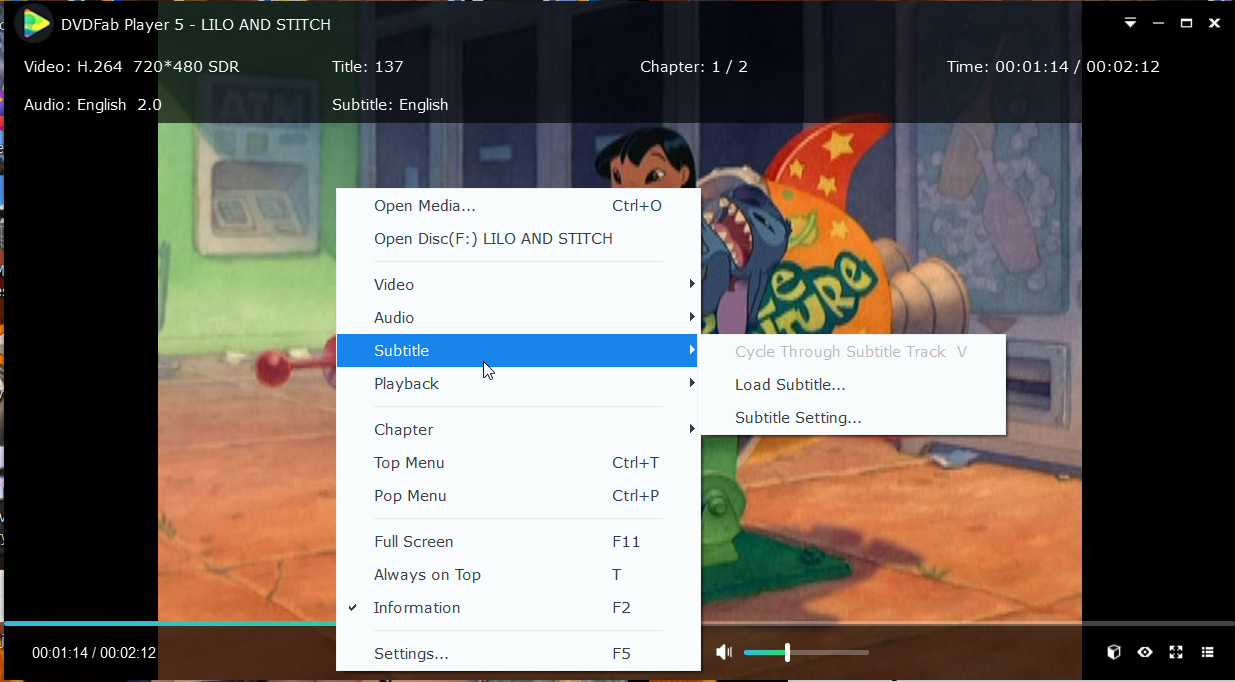The height and width of the screenshot is (682, 1235).
Task: Minimize the DVDFab Player window
Action: [1158, 23]
